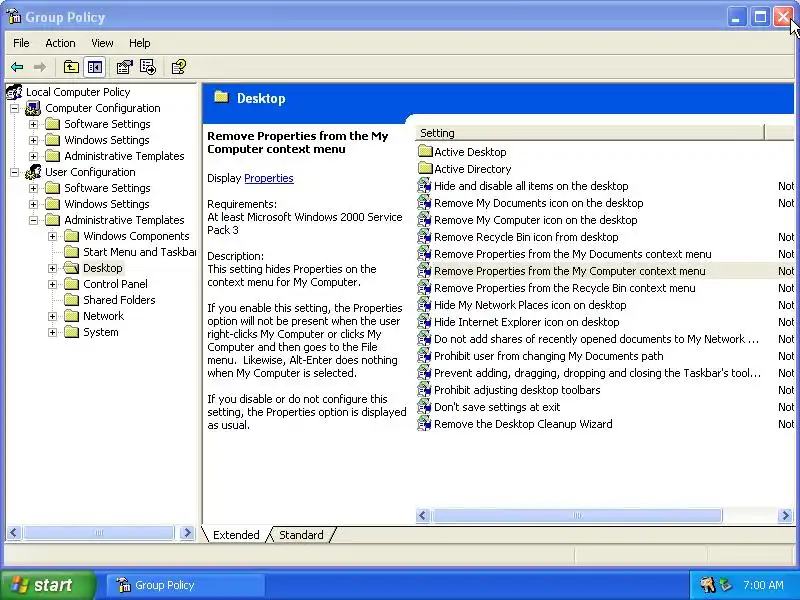Click the Start Menu and Taskbar folder icon

[x=72, y=252]
